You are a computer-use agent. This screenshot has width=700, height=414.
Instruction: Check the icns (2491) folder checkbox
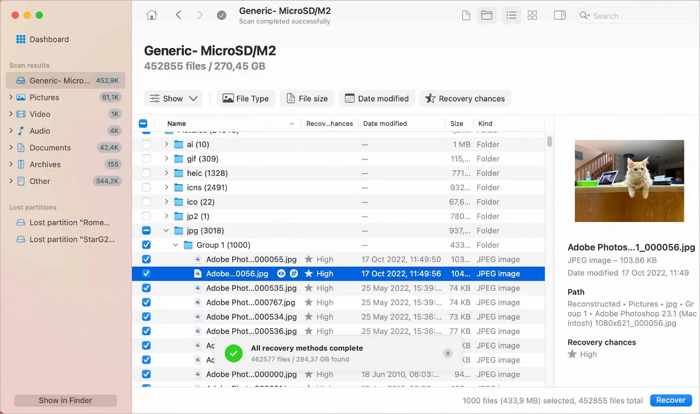click(146, 187)
